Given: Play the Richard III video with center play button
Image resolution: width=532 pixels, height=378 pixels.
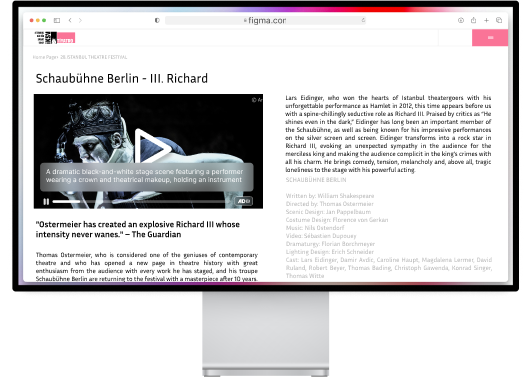Looking at the screenshot, I should tap(152, 147).
